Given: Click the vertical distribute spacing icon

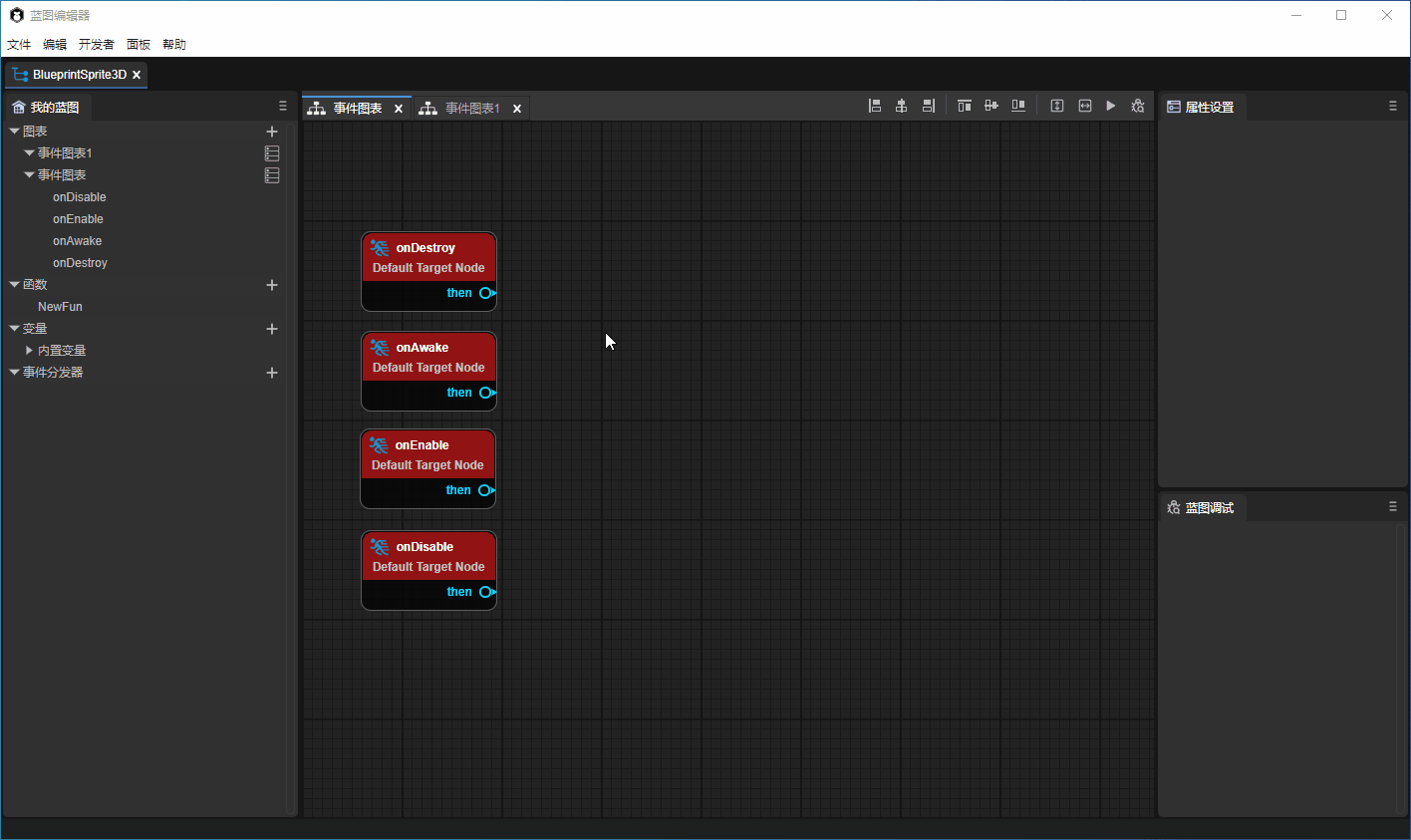Looking at the screenshot, I should [1057, 106].
